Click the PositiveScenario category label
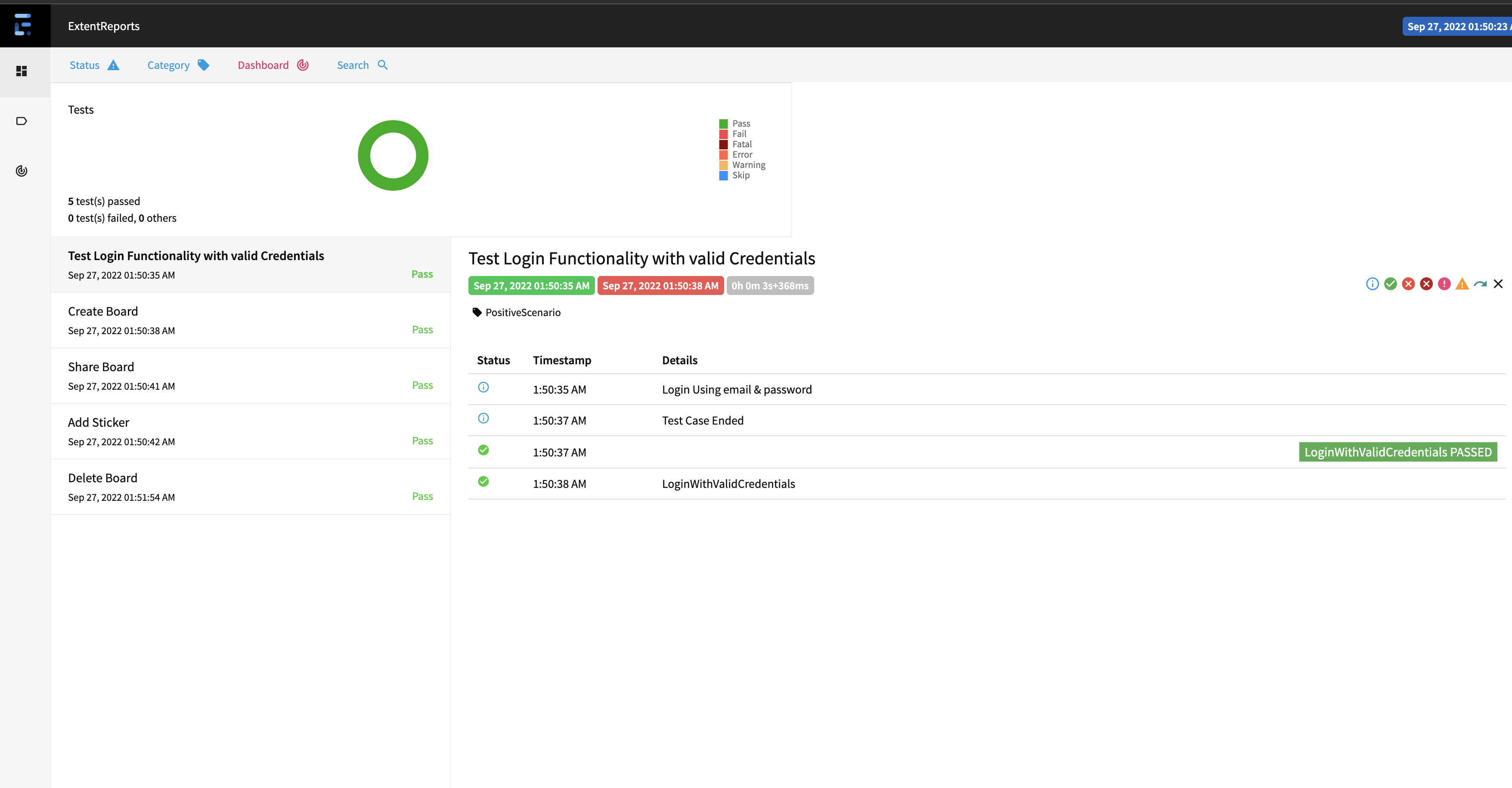Screen dimensions: 1512x788 coord(523,312)
